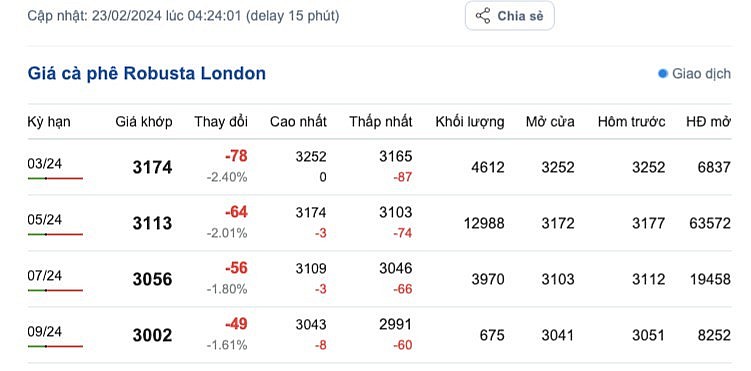Click the price range bar under 09/24
This screenshot has width=751, height=371.
tap(55, 346)
